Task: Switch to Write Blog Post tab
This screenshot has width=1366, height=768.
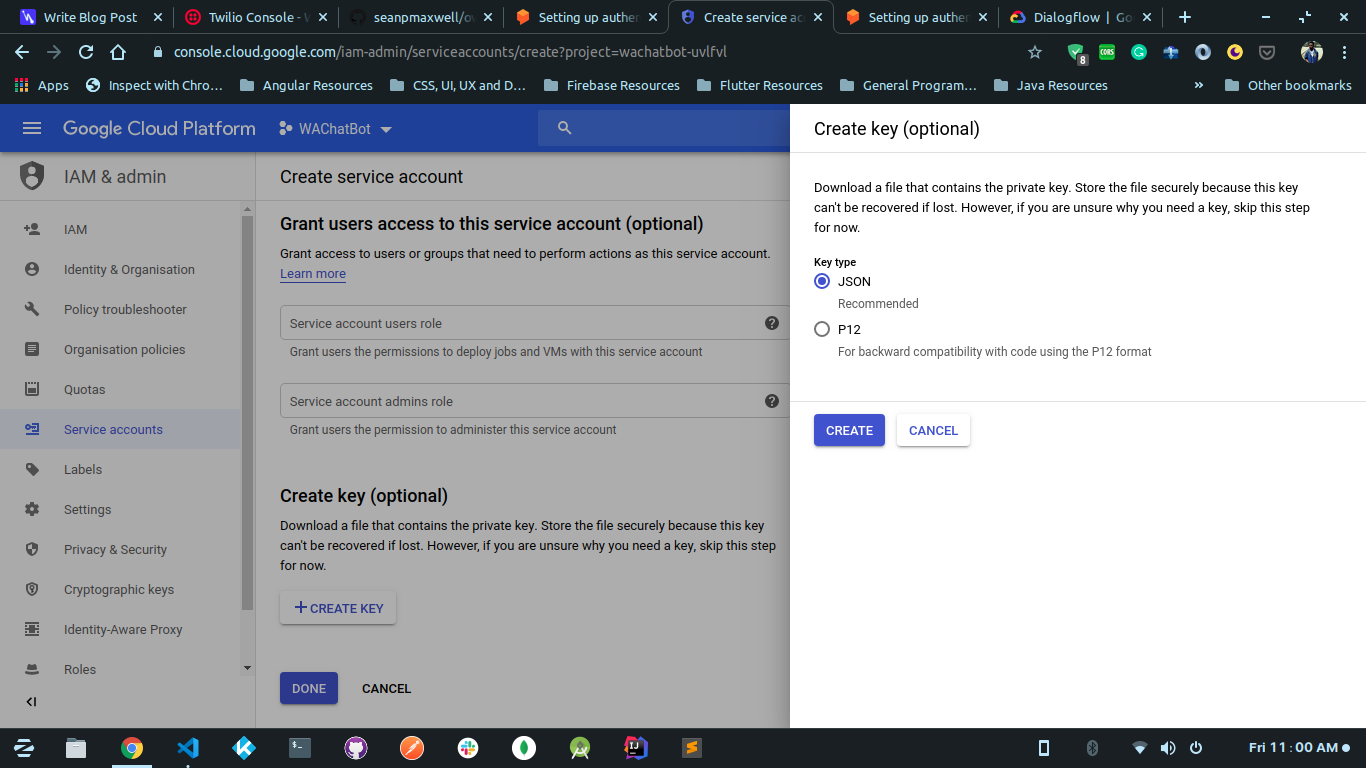Action: (90, 17)
